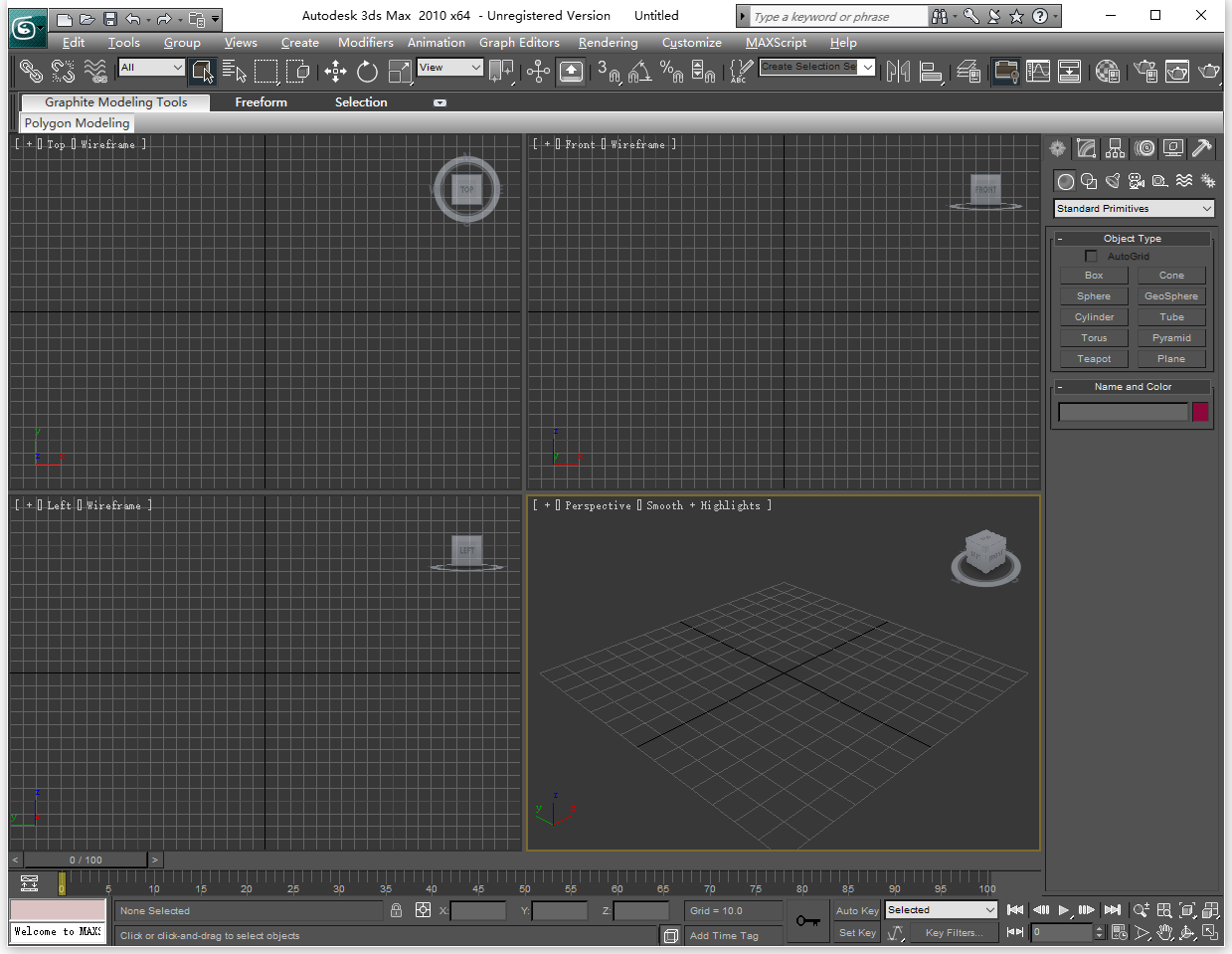Switch to the Motion command panel
This screenshot has height=954, width=1232.
[x=1145, y=148]
